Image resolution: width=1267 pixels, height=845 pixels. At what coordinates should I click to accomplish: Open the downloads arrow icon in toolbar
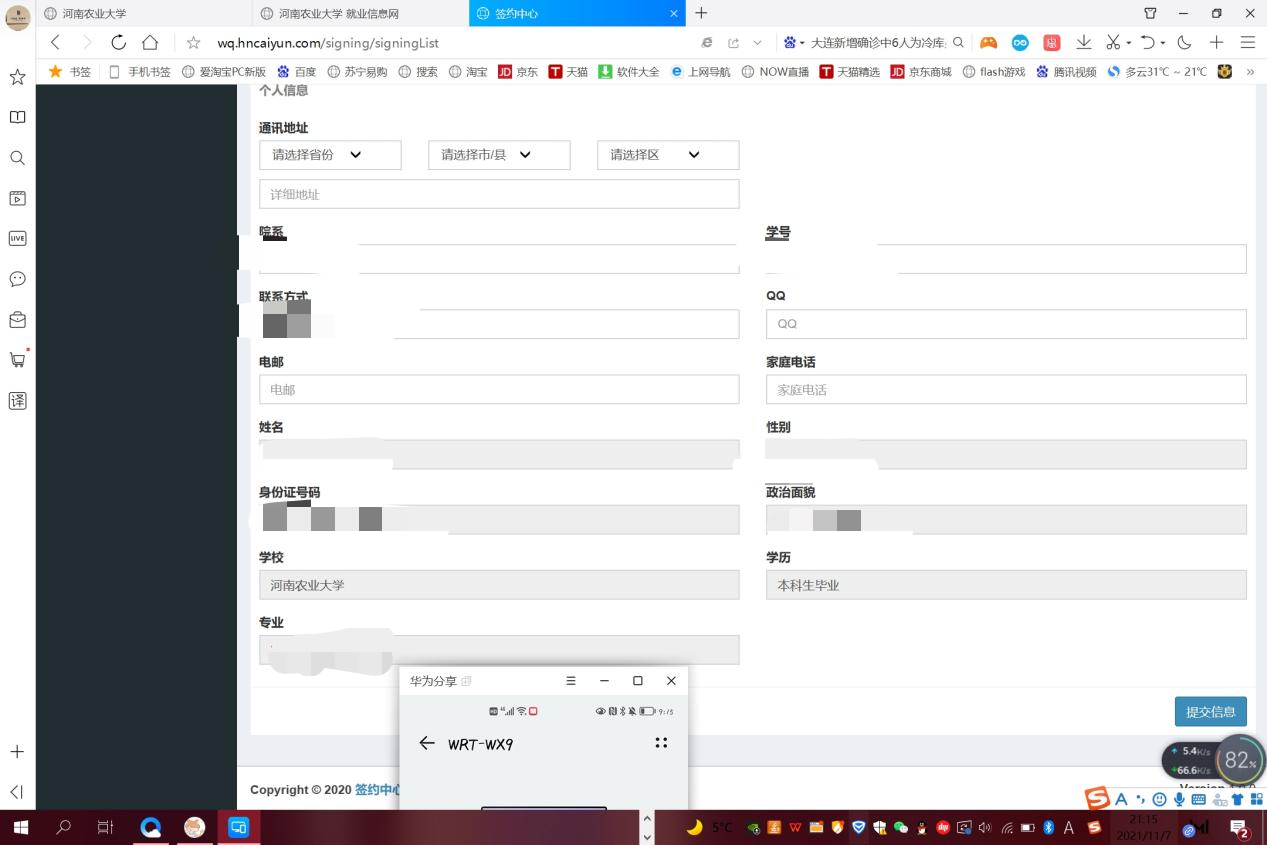[1083, 42]
